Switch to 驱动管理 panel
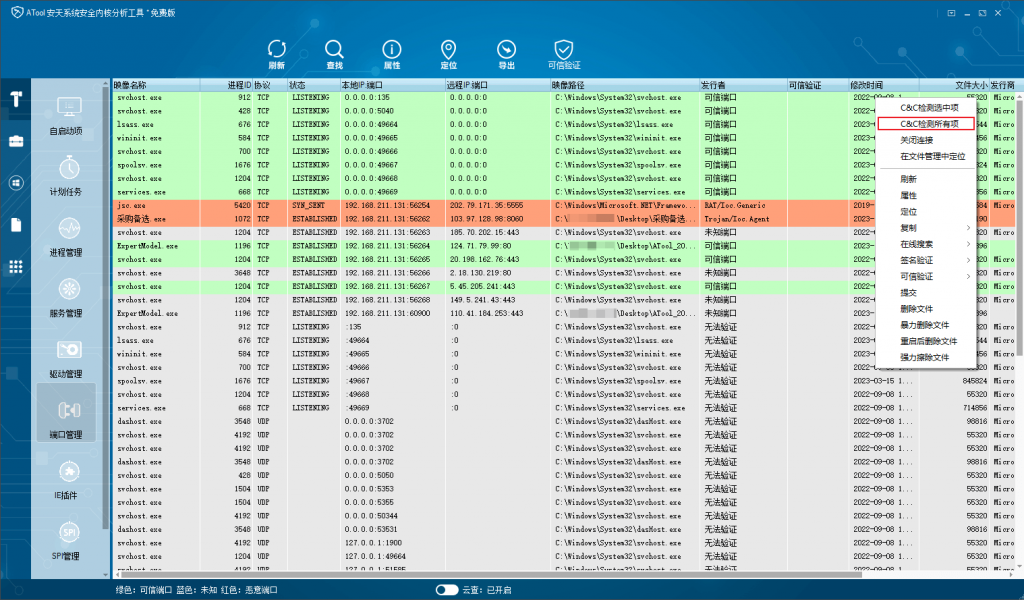The height and width of the screenshot is (600, 1024). pos(66,358)
